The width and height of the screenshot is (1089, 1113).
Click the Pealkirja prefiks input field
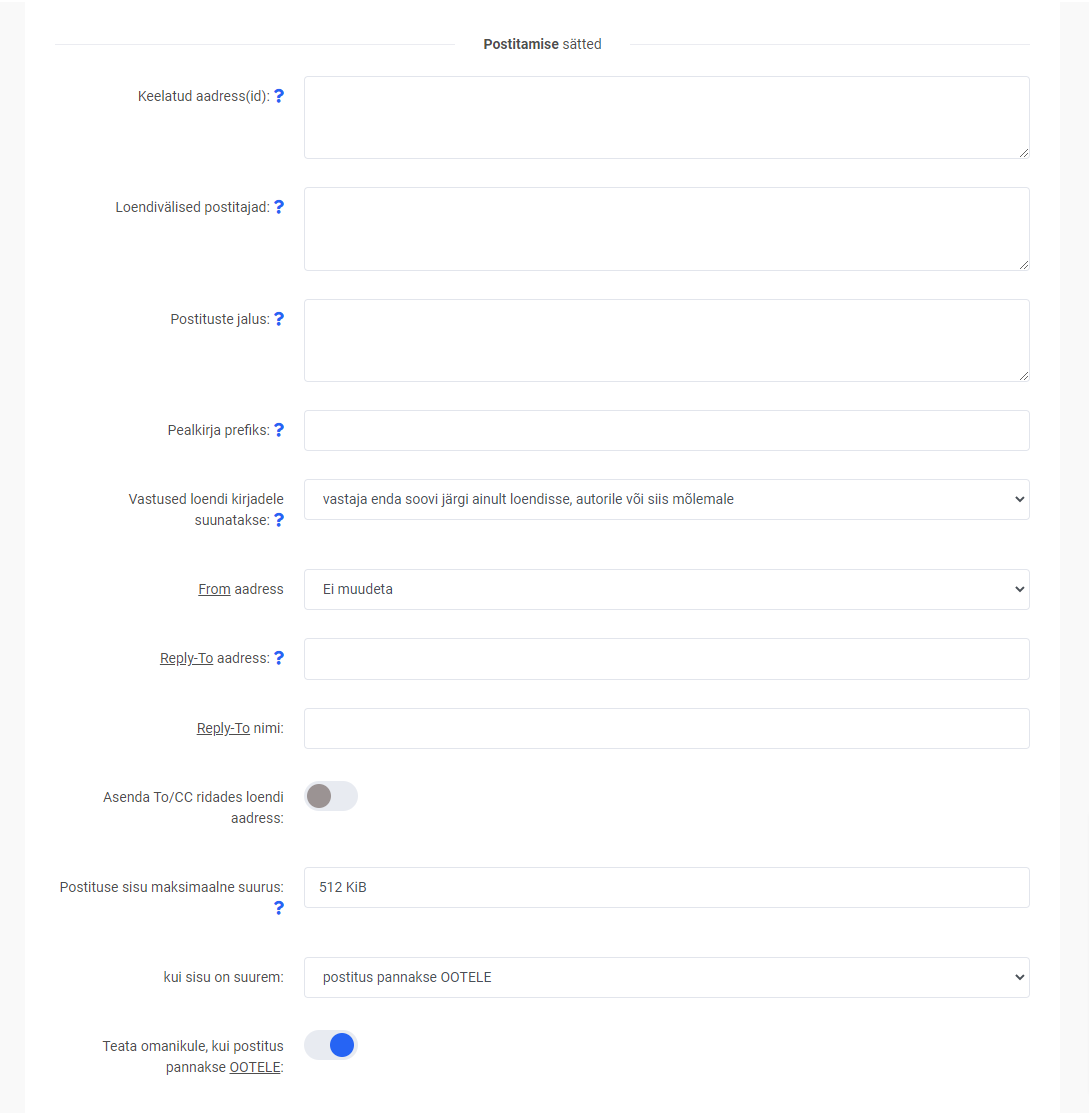(x=666, y=430)
